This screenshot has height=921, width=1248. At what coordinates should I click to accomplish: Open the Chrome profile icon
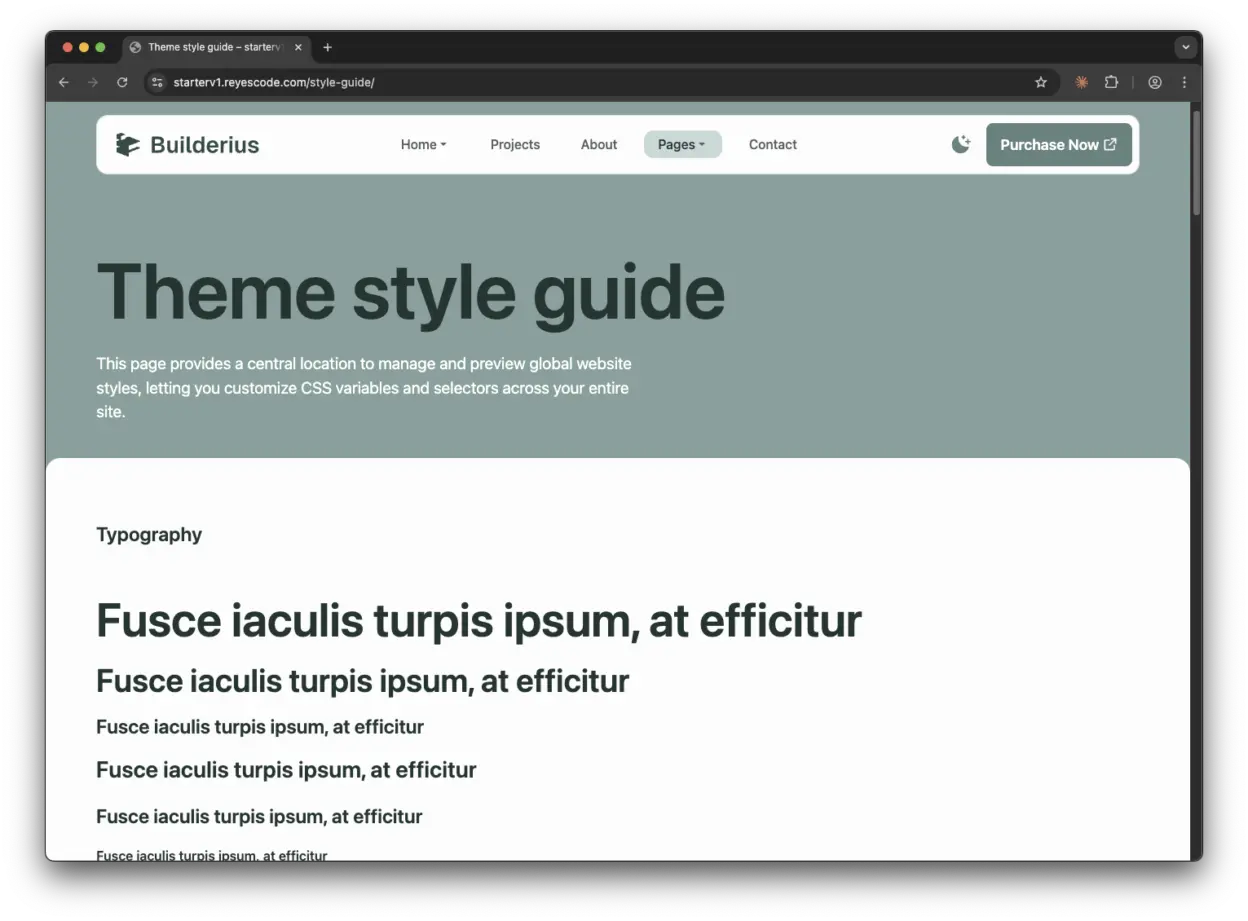tap(1155, 83)
